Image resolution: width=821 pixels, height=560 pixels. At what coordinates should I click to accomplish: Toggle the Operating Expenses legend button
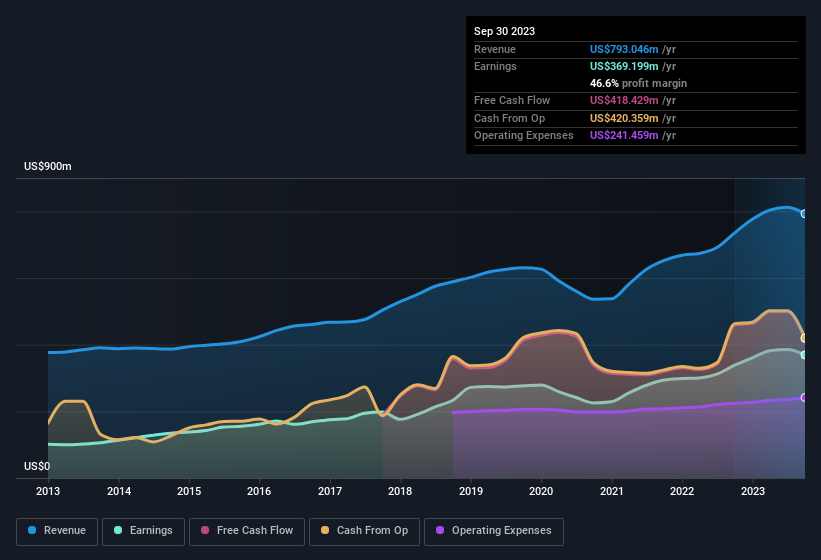(x=494, y=531)
